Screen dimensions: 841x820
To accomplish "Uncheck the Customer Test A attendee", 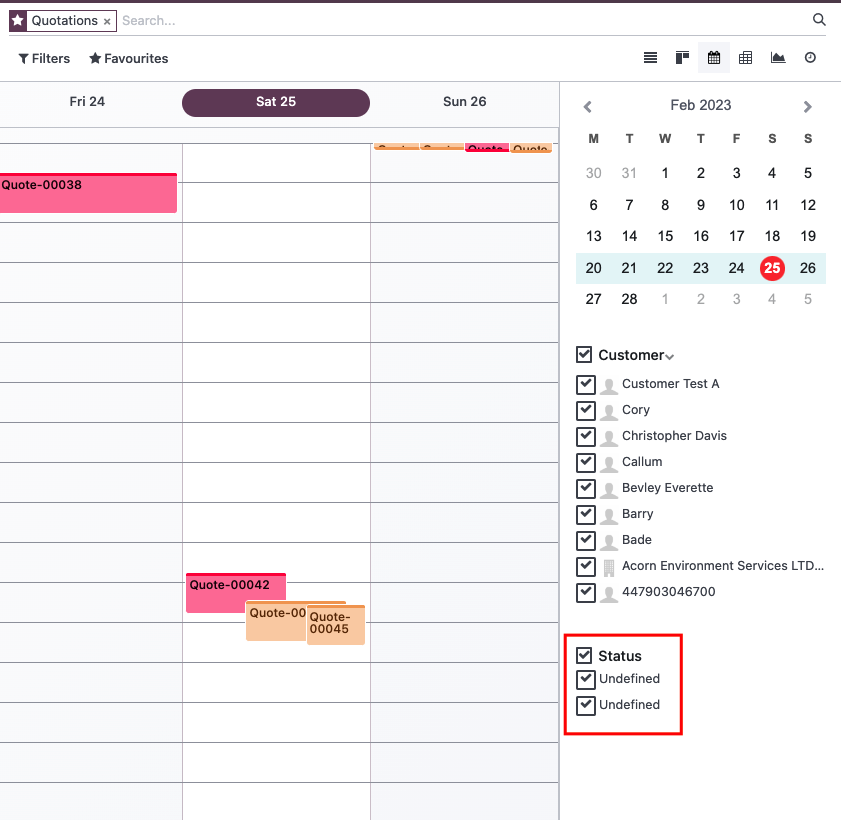I will (585, 384).
